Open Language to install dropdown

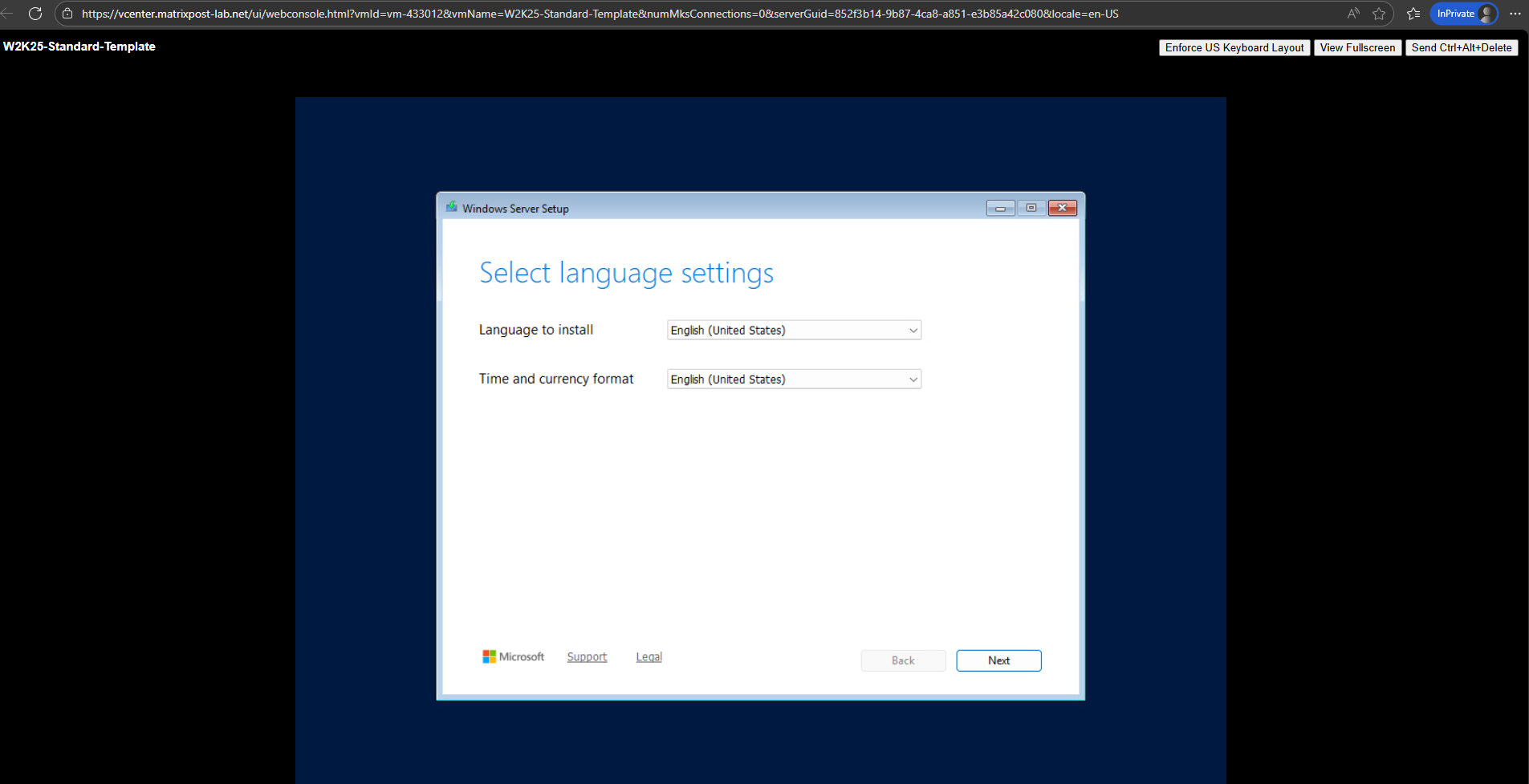[794, 330]
